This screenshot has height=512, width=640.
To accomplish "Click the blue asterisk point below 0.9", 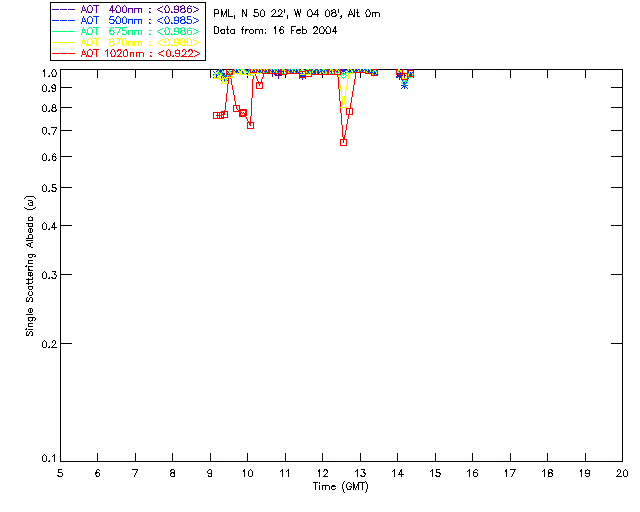I will [x=404, y=86].
